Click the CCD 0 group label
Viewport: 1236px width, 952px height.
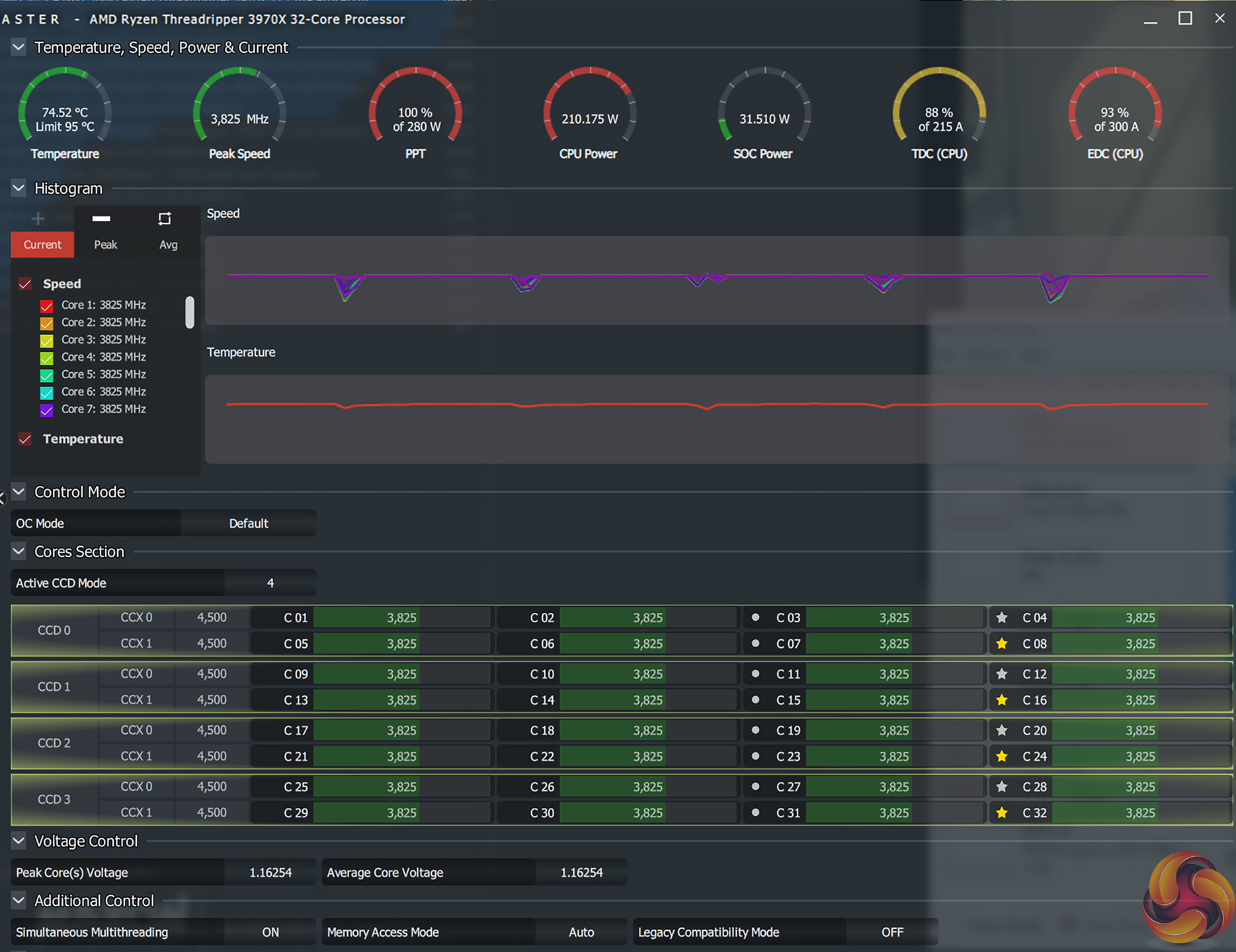[54, 631]
